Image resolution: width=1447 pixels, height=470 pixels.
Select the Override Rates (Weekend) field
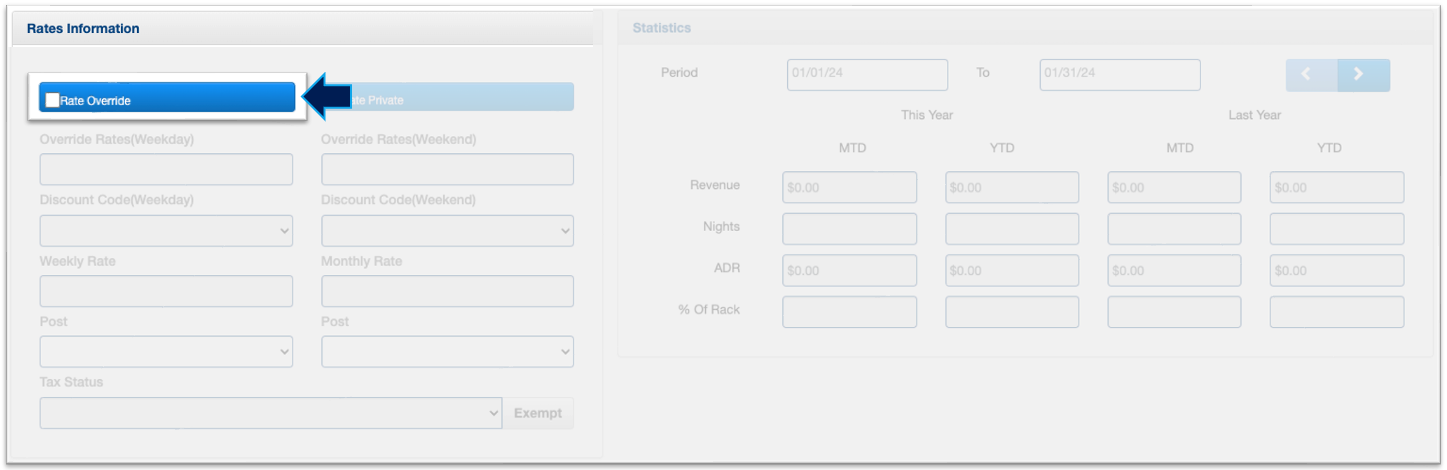click(447, 170)
